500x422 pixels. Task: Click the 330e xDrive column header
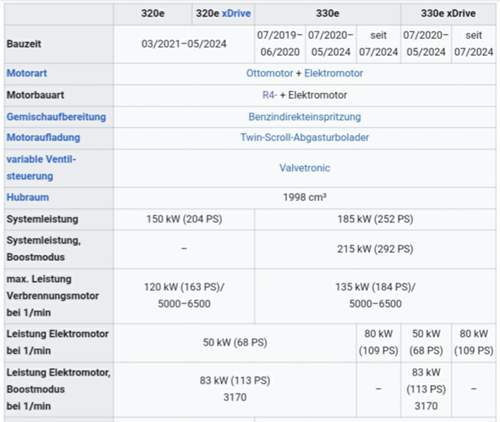click(448, 13)
